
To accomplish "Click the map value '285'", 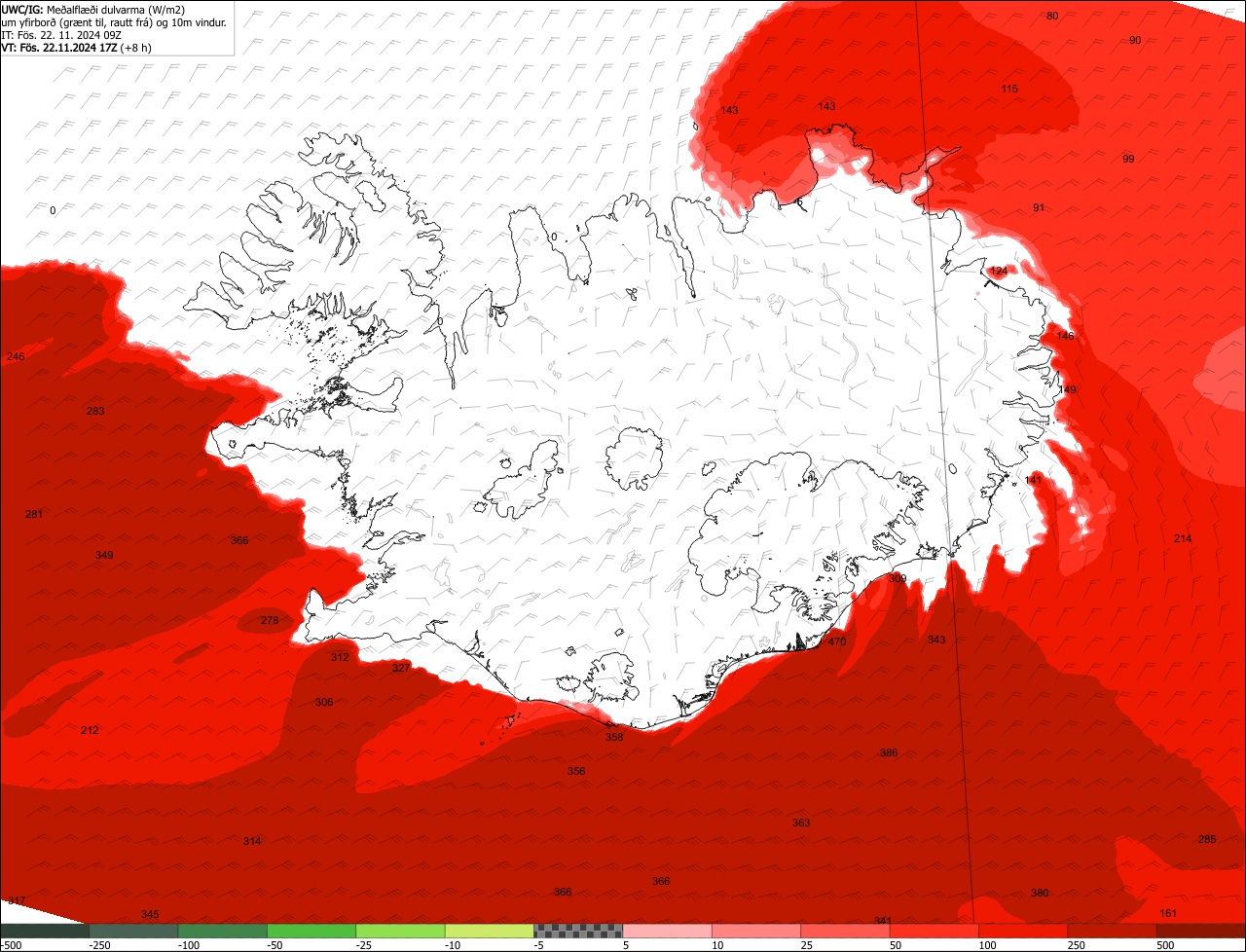I will [1207, 839].
